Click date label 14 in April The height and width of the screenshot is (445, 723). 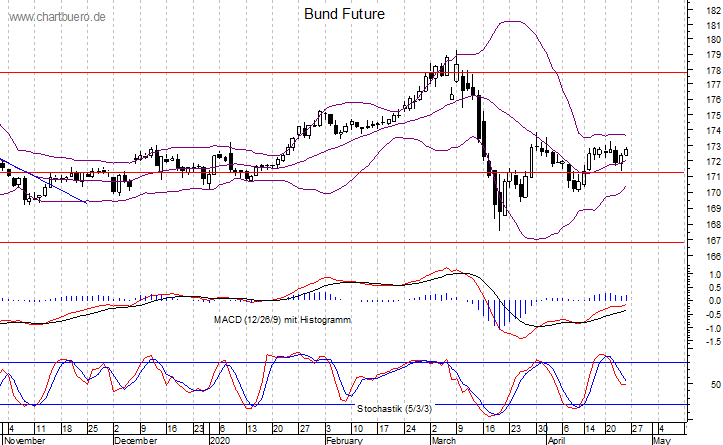click(x=590, y=429)
